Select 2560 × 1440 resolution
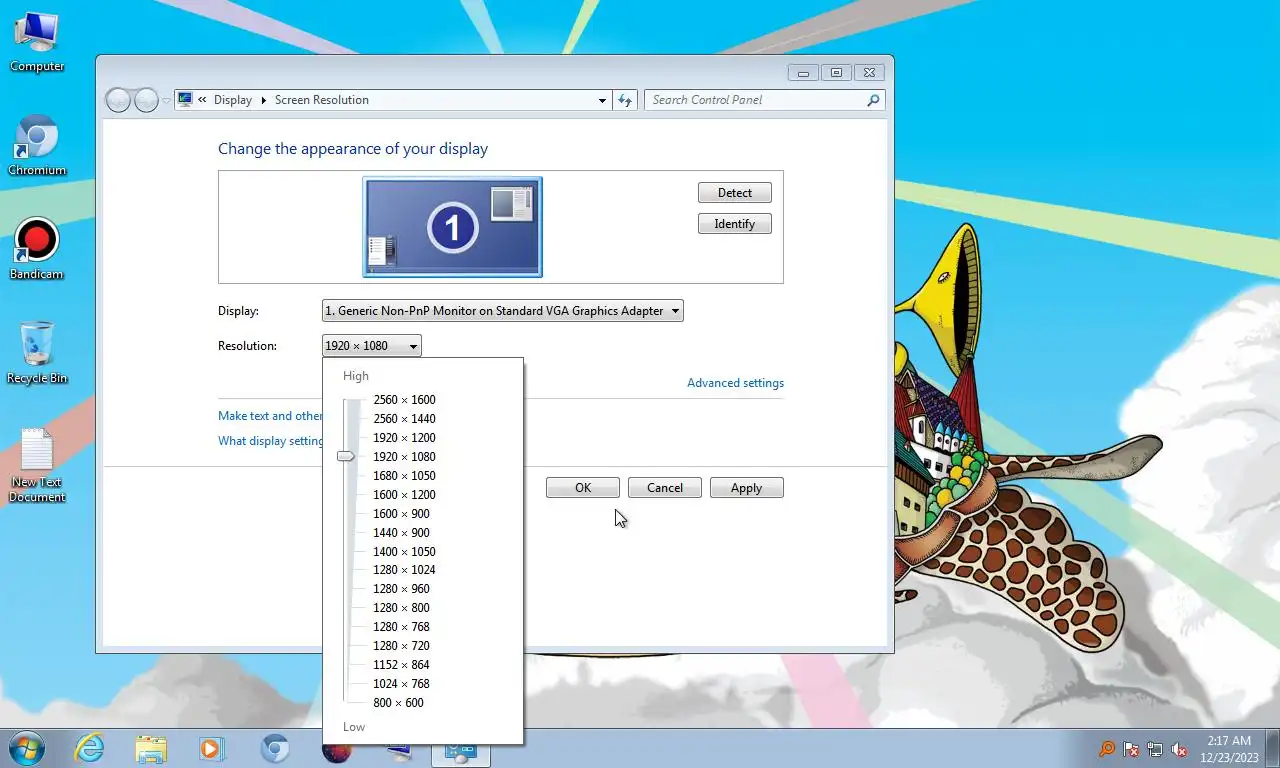The width and height of the screenshot is (1280, 768). pos(404,419)
